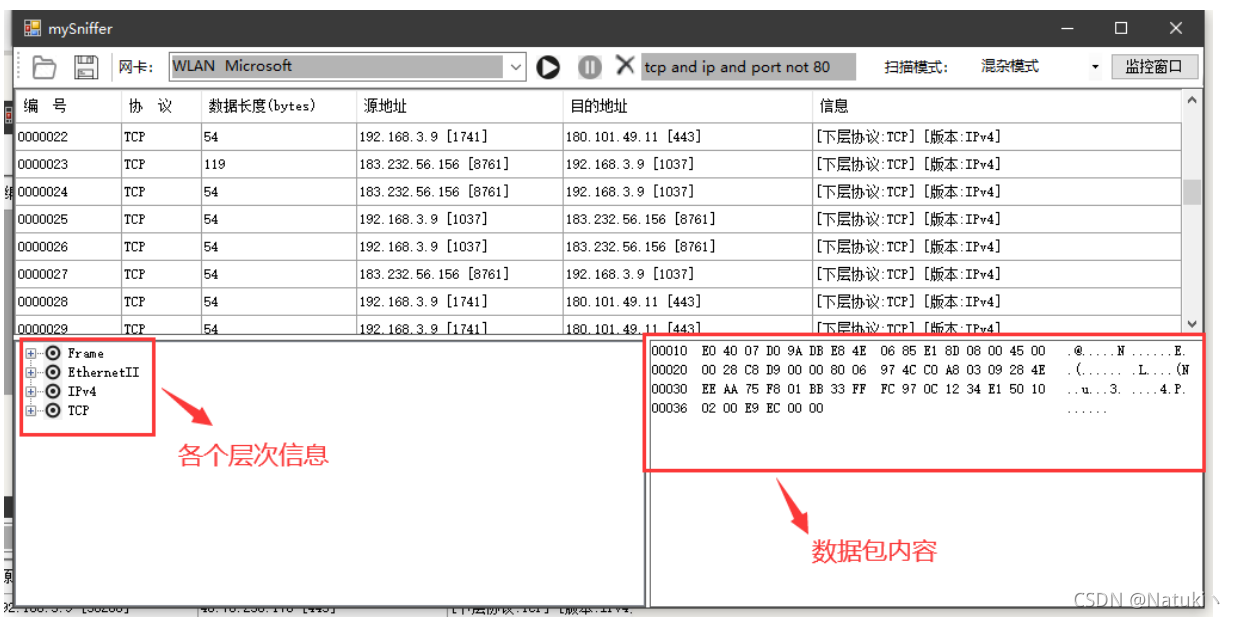
Task: Click destination 180.101.49.11 [443] in row 0000022
Action: tap(687, 137)
